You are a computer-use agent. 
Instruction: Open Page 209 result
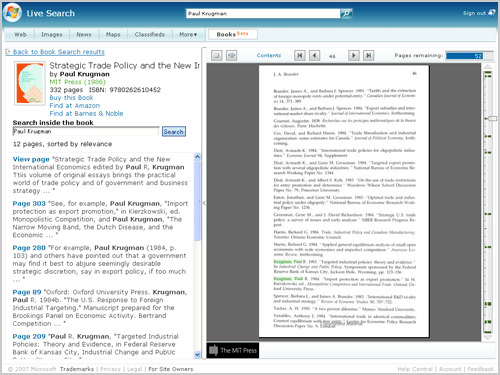29,337
